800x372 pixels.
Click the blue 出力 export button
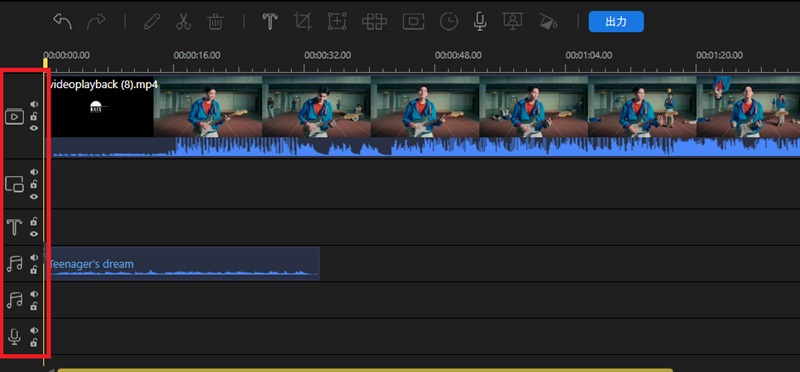click(x=616, y=21)
